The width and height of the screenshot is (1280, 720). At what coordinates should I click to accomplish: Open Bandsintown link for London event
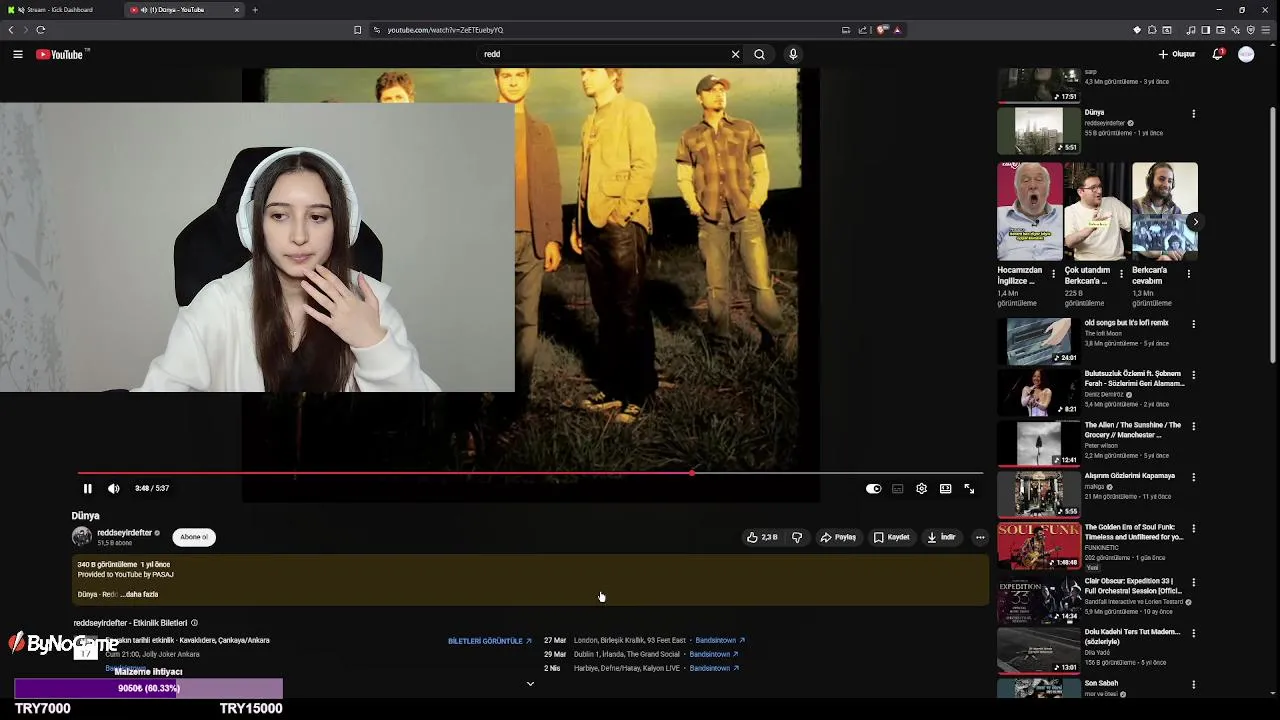(720, 640)
